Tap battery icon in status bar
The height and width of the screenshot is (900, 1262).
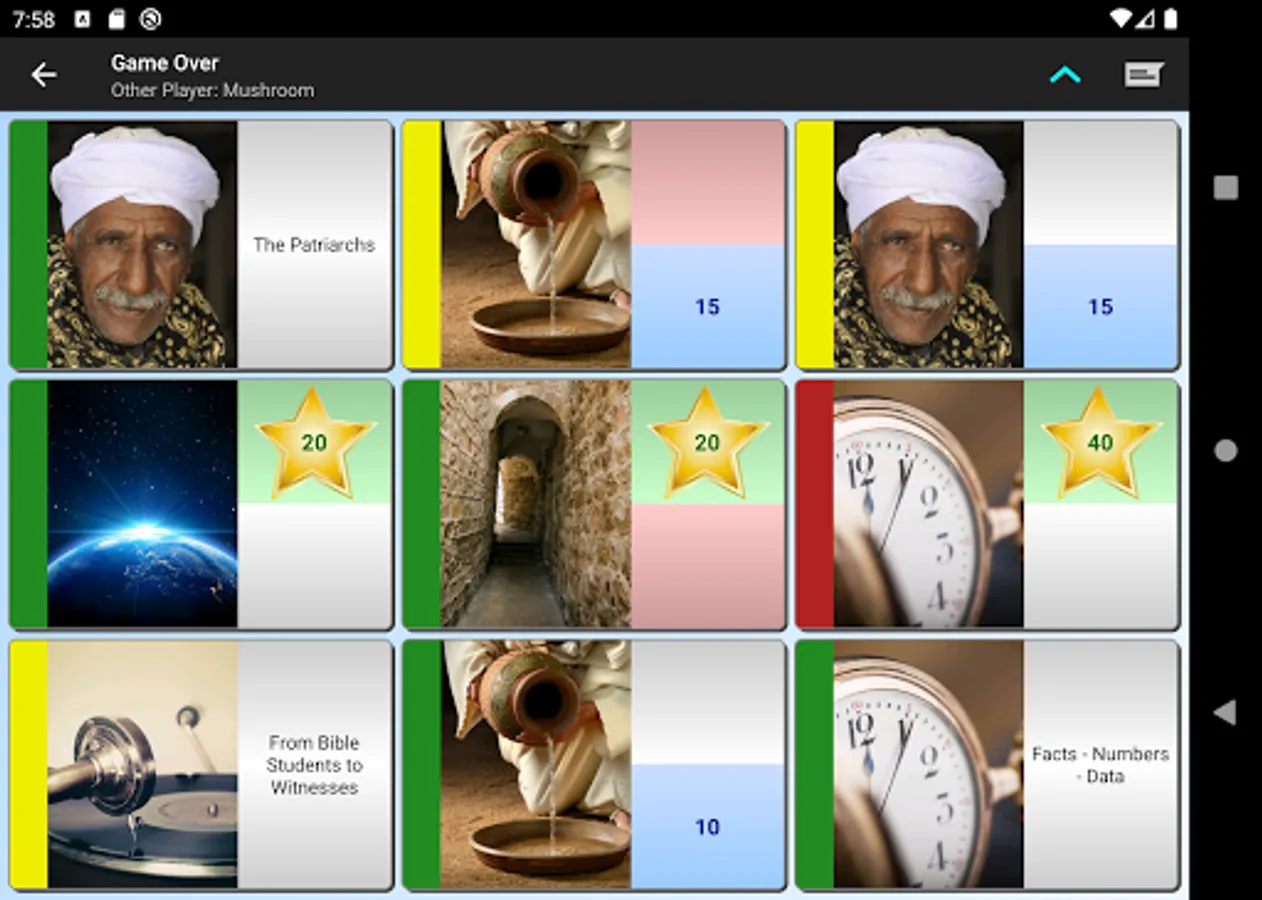click(1170, 18)
